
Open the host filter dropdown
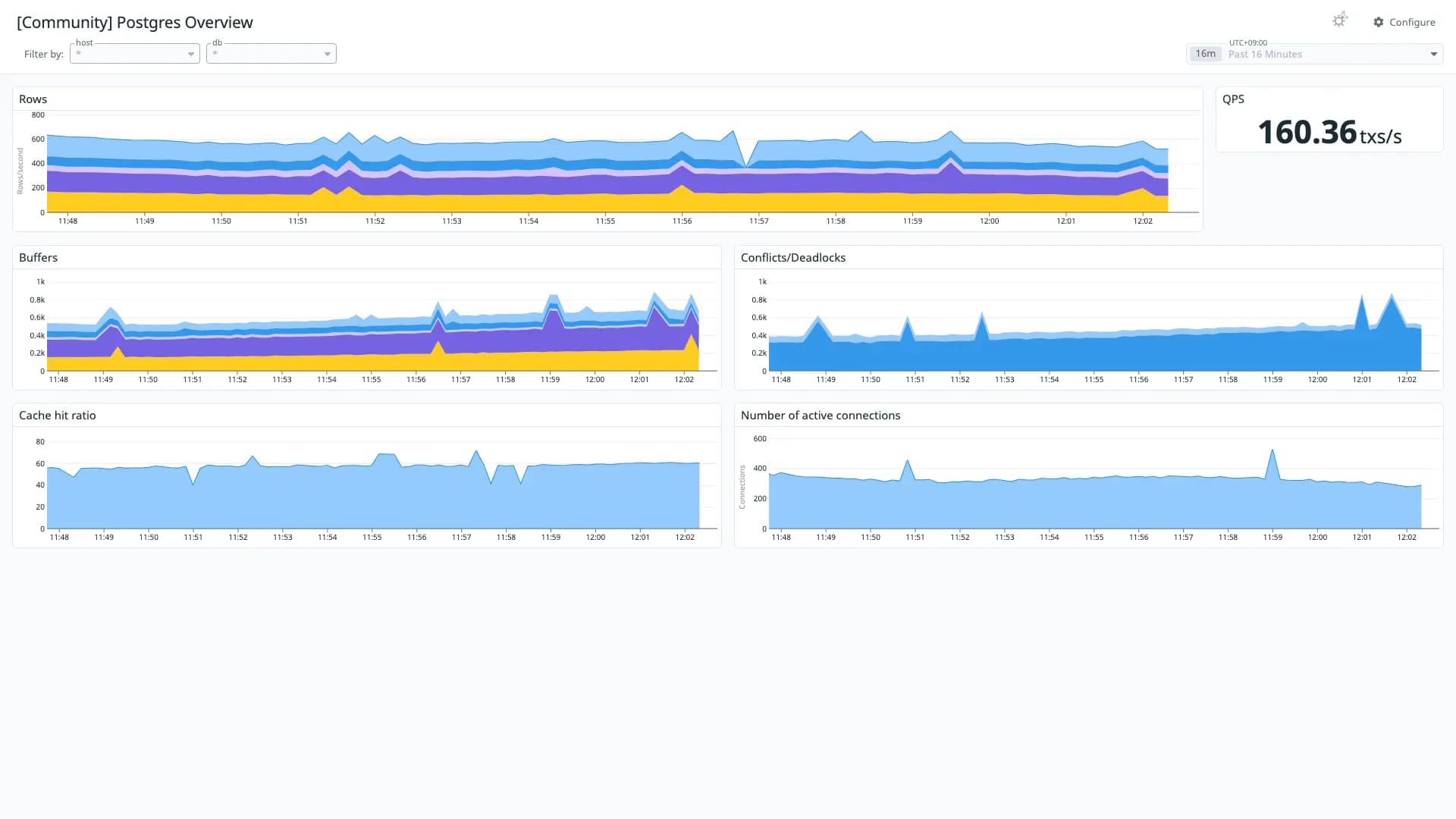(x=135, y=53)
